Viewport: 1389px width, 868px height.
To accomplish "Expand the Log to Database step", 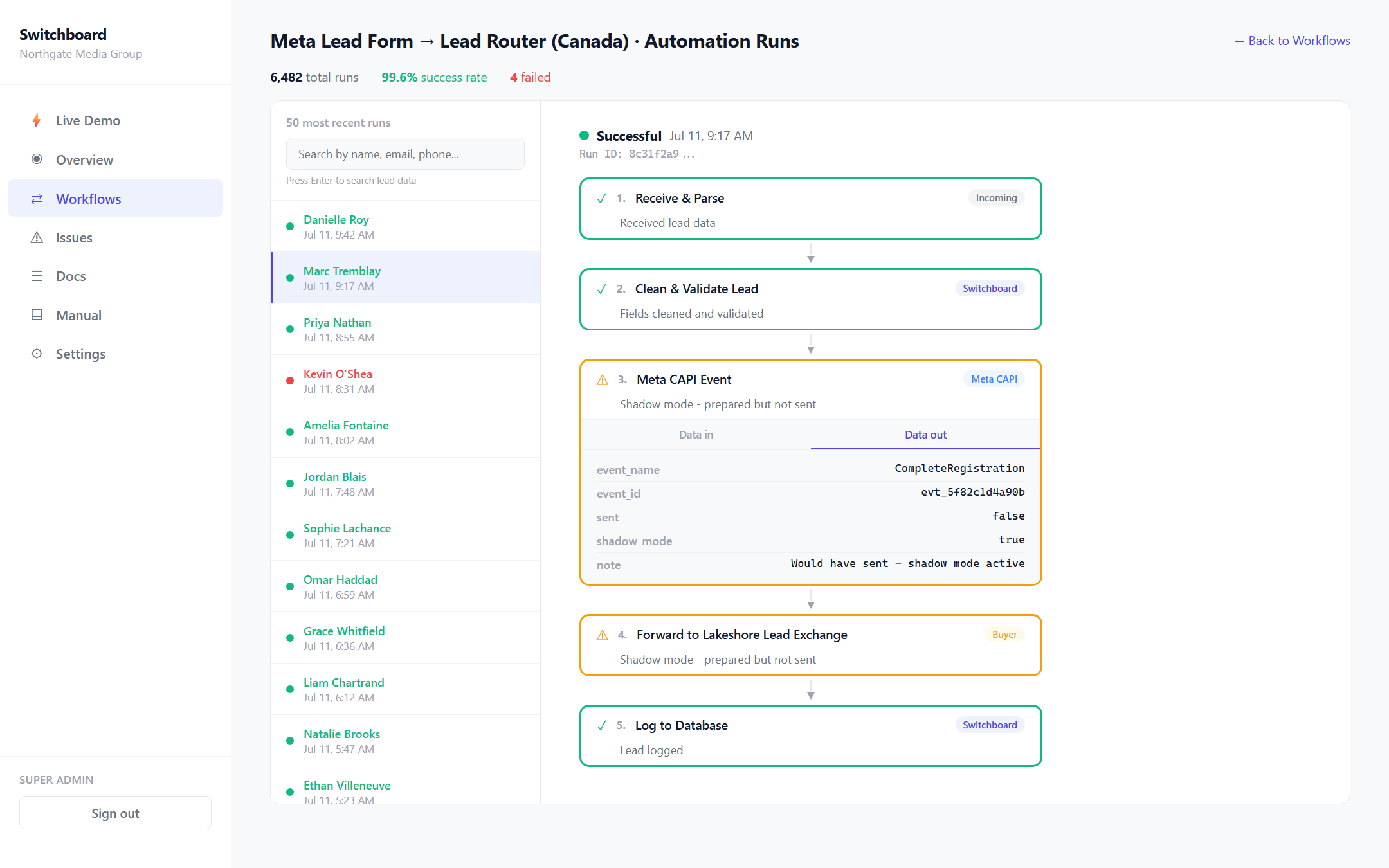I will [x=810, y=736].
